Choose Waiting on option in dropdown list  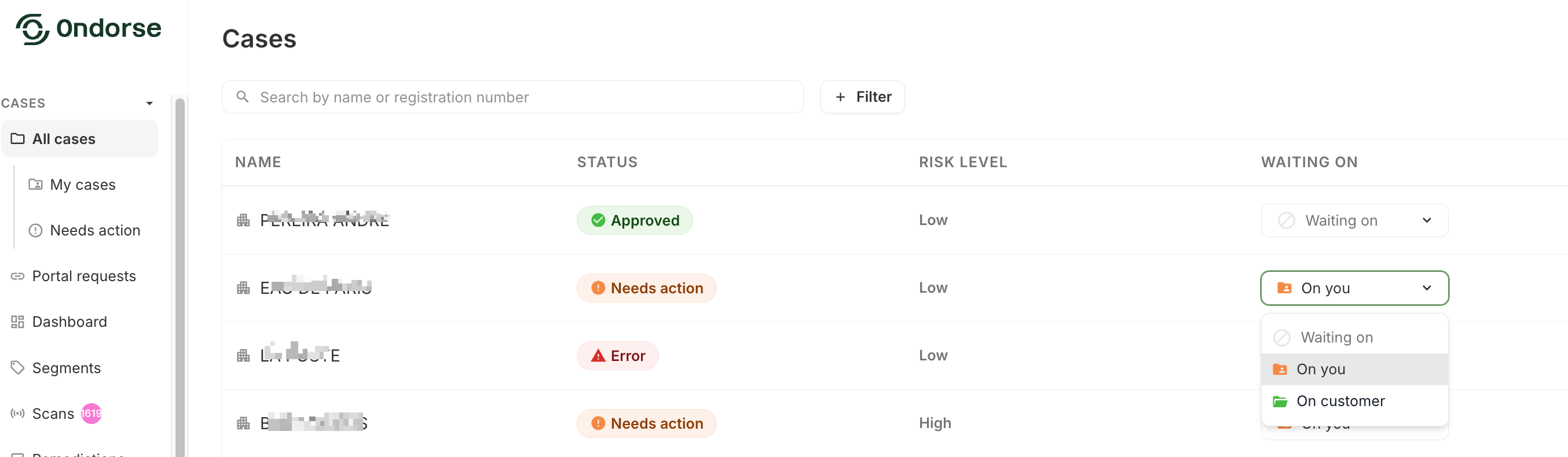pos(1336,337)
